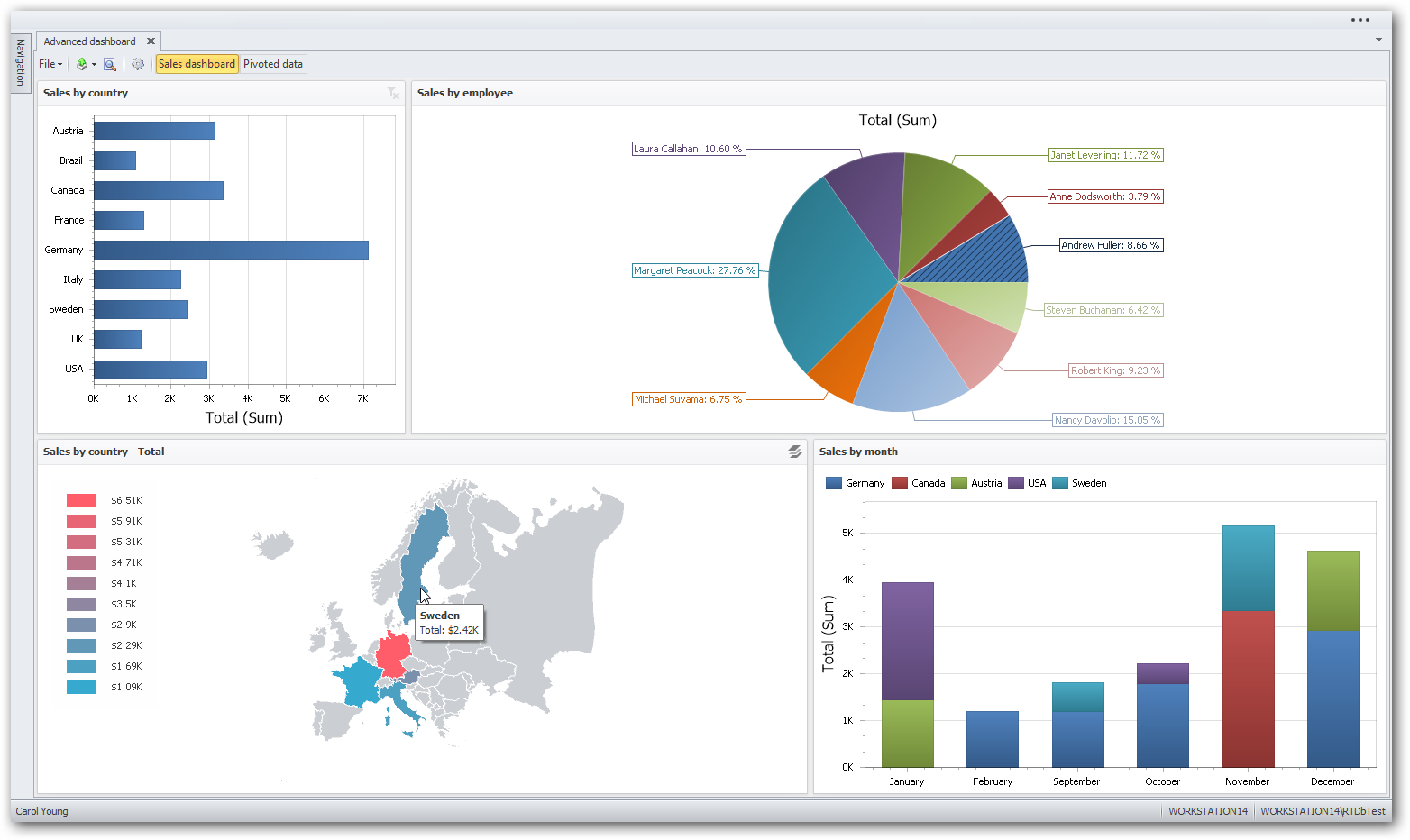
Task: Switch to the Pivoted data view
Action: click(x=273, y=64)
